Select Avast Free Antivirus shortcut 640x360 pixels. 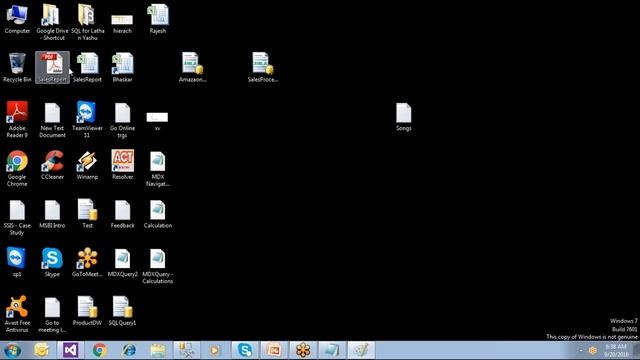[x=17, y=314]
